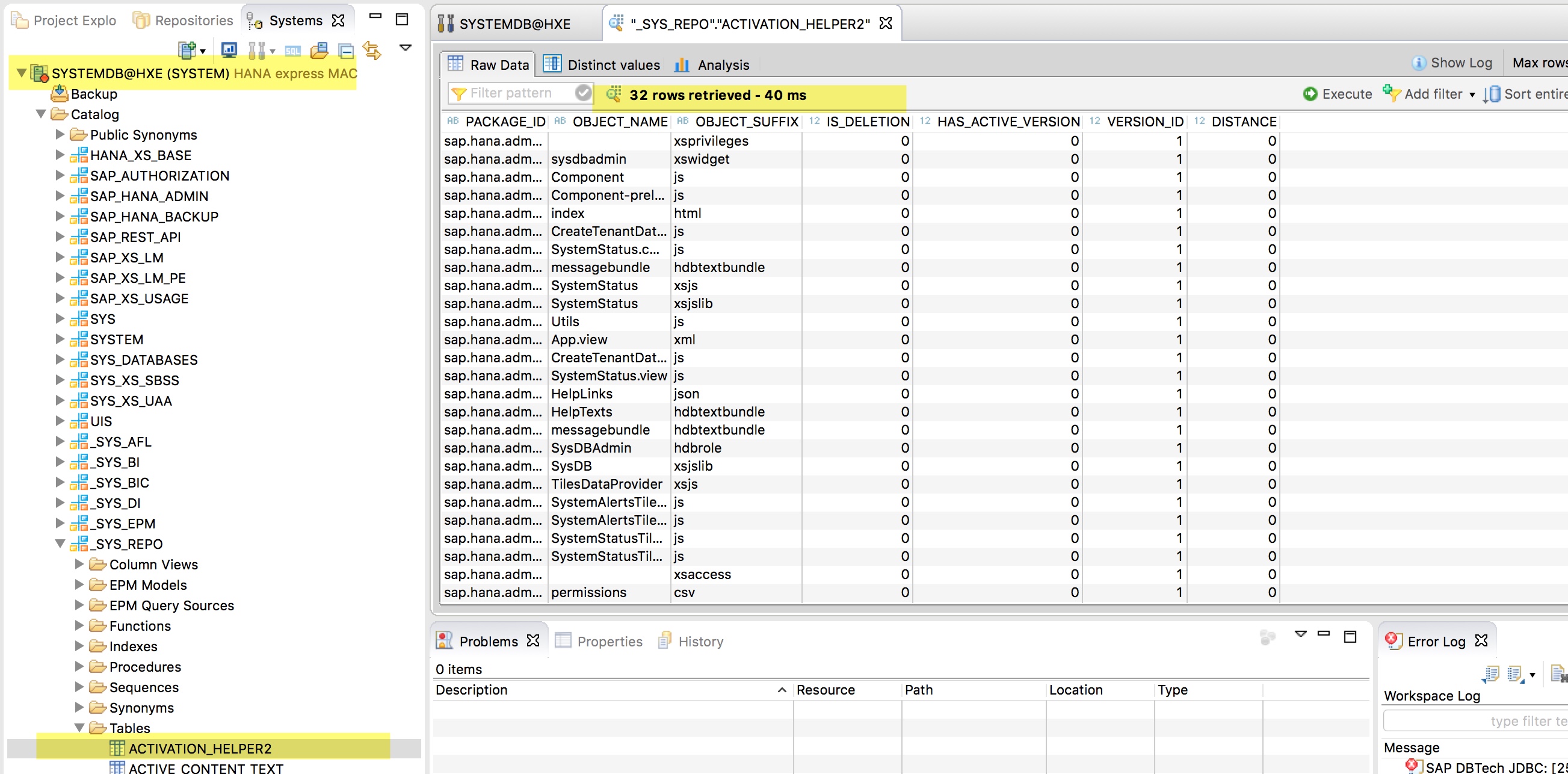Open the Administration console monitor icon
This screenshot has height=774, width=1568.
(229, 50)
